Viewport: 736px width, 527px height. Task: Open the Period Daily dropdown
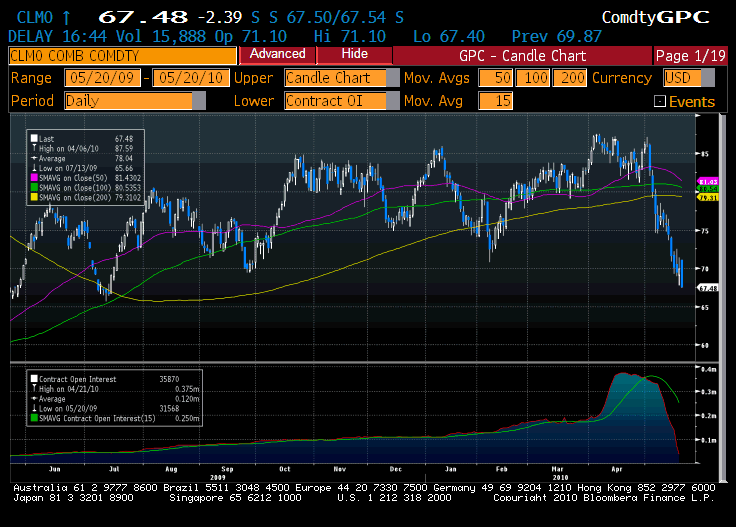pyautogui.click(x=199, y=100)
